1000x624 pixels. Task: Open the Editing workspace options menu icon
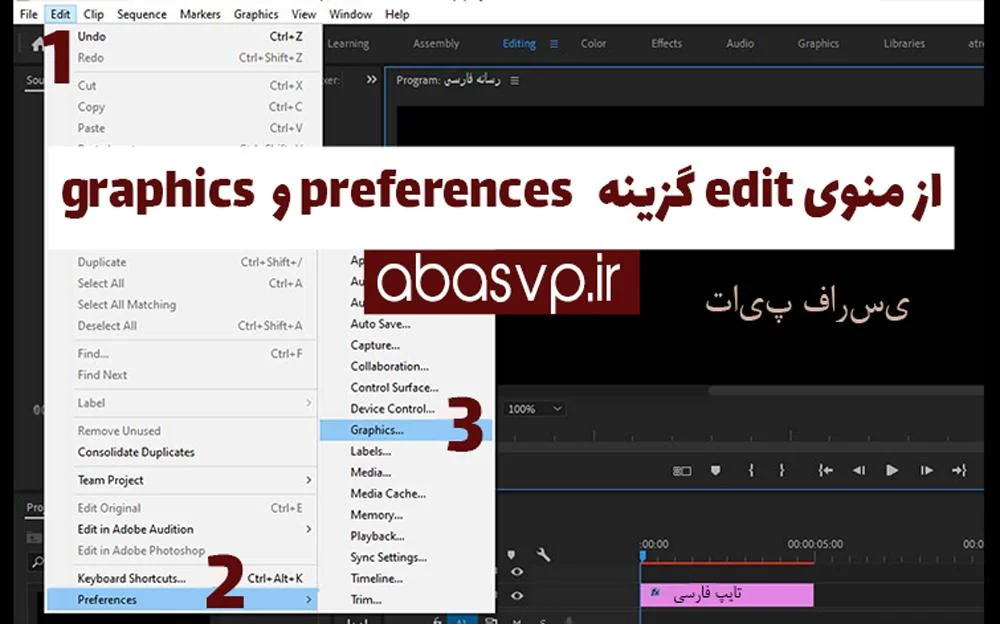[x=554, y=44]
